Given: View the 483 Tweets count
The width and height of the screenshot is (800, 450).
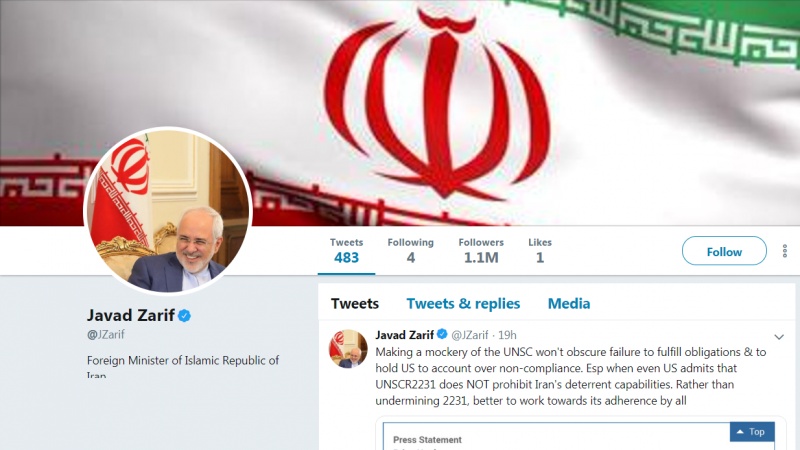Looking at the screenshot, I should [x=346, y=251].
